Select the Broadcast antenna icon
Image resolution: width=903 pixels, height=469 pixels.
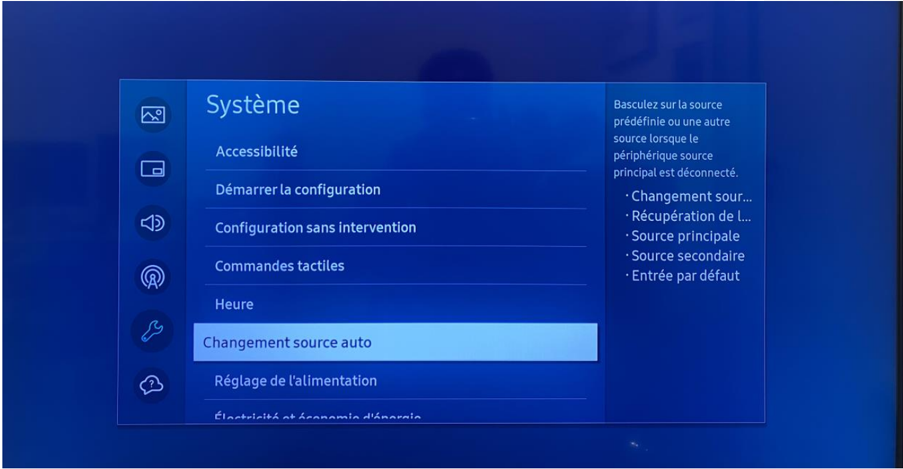coord(153,277)
